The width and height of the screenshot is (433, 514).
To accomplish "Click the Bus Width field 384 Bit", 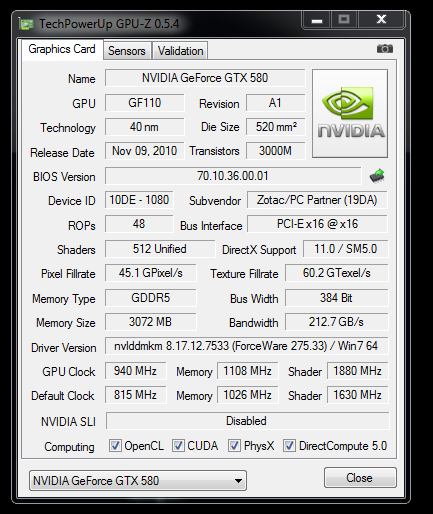I will point(336,298).
